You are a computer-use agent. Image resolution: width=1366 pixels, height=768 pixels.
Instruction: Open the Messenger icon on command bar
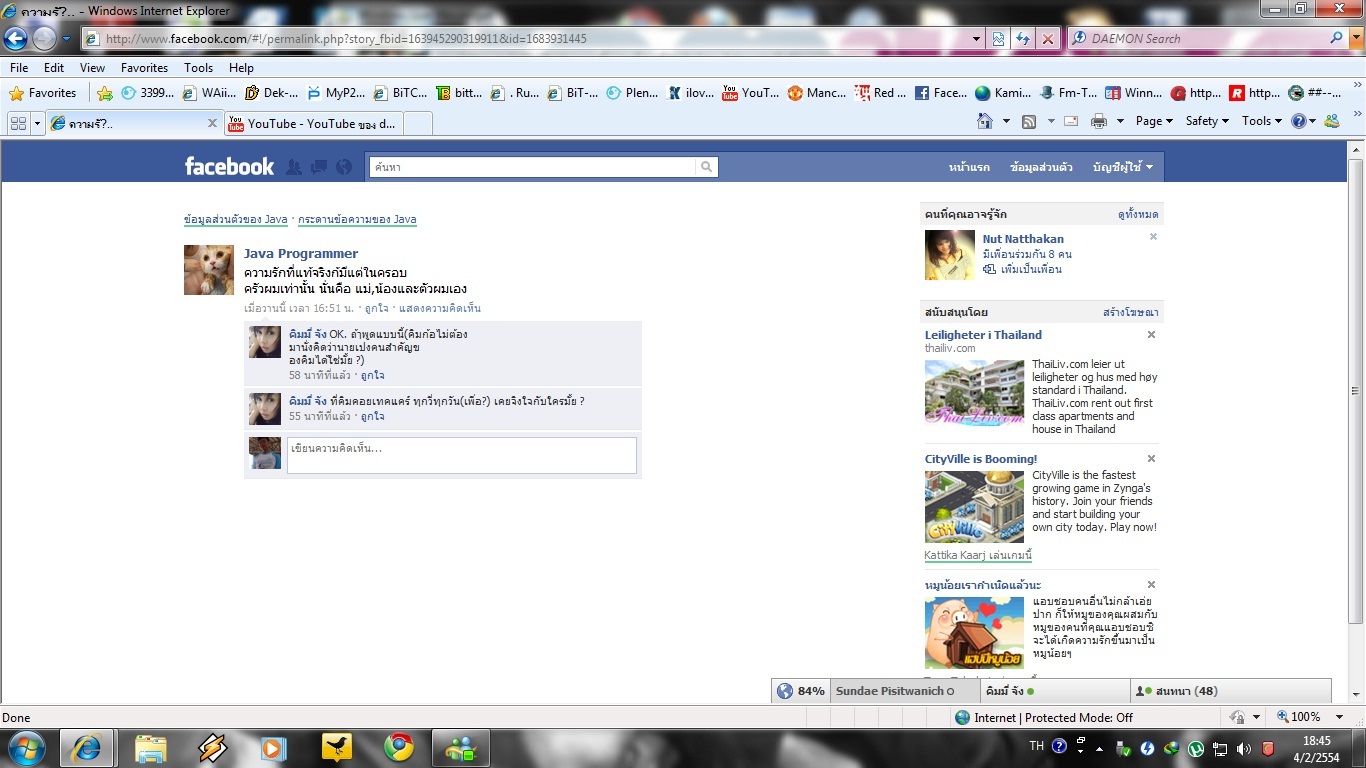pos(1332,121)
